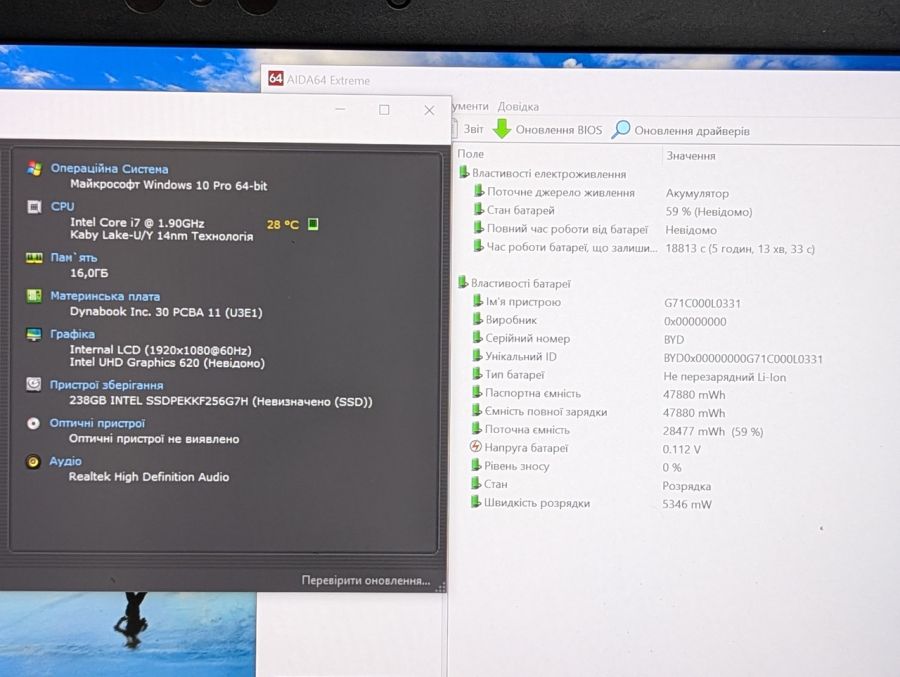Click the value 0.112 V
Viewport: 900px width, 677px height.
[681, 449]
